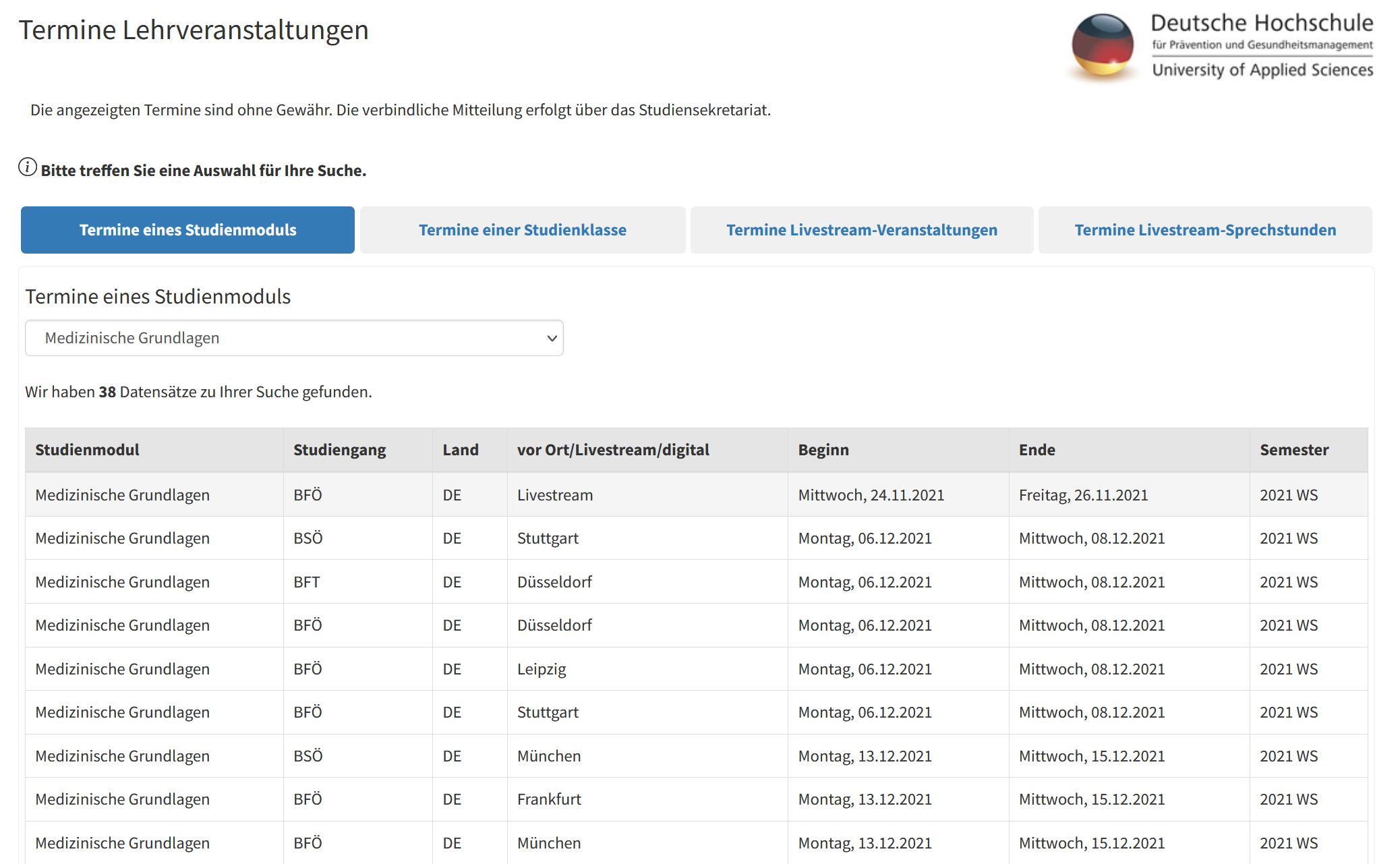Image resolution: width=1400 pixels, height=864 pixels.
Task: Open the Medizinische Grundlagen module dropdown
Action: (294, 338)
